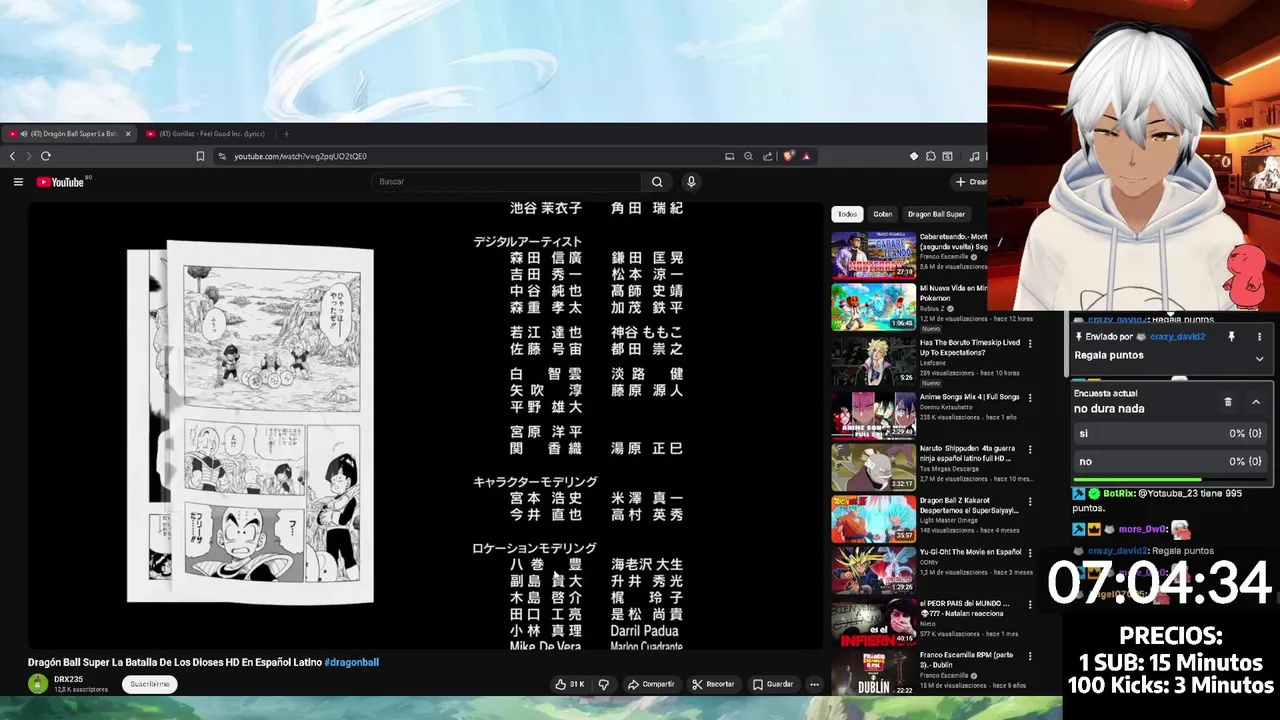
Task: Open the browser extensions puzzle icon
Action: tap(930, 156)
